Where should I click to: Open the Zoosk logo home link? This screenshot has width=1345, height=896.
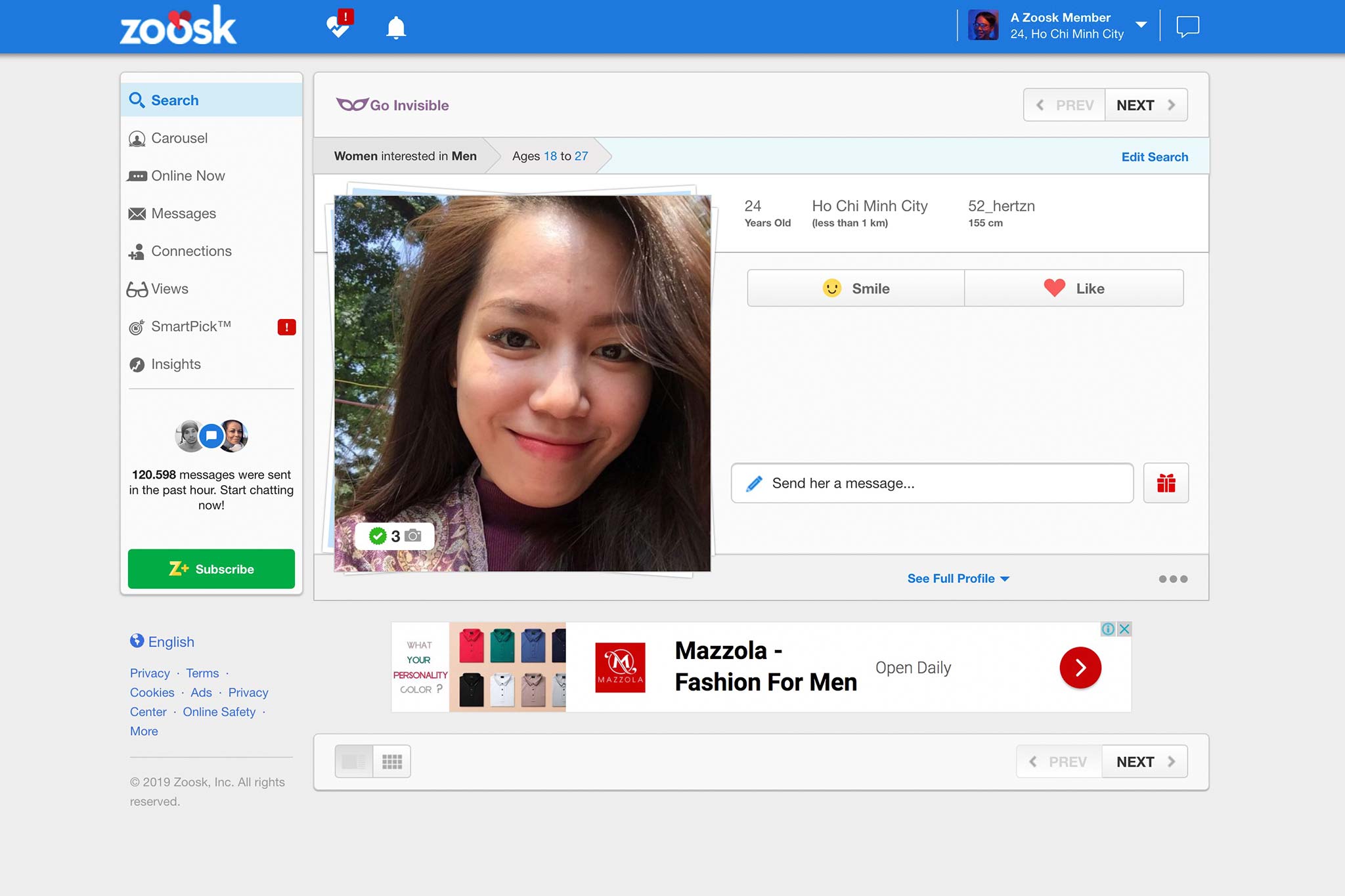point(178,26)
